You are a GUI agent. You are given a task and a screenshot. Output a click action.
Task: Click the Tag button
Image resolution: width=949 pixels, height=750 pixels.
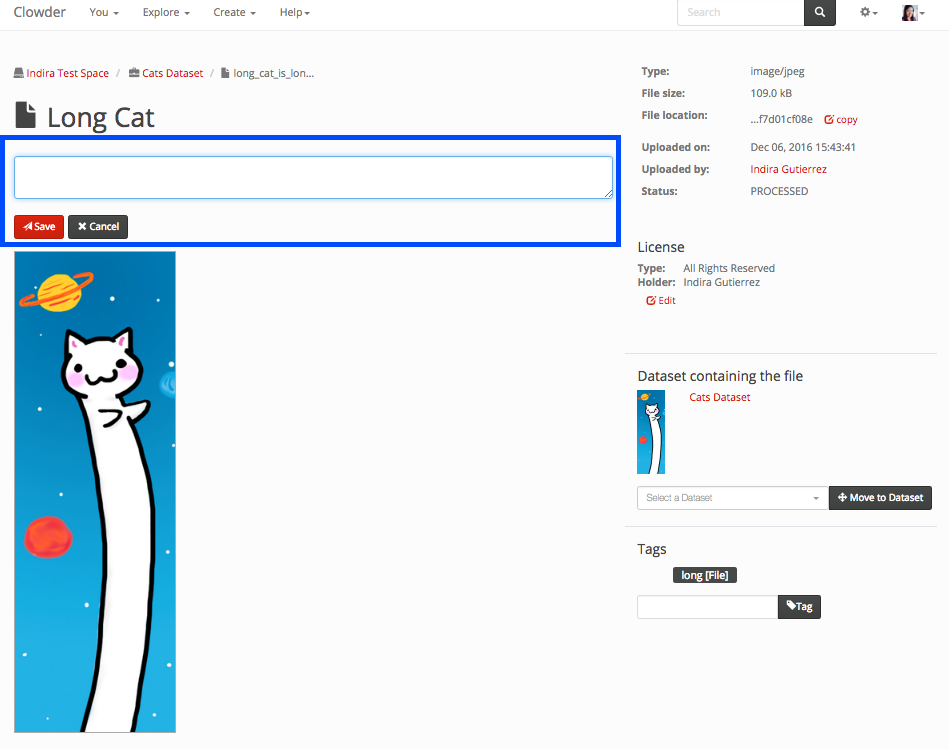click(799, 606)
